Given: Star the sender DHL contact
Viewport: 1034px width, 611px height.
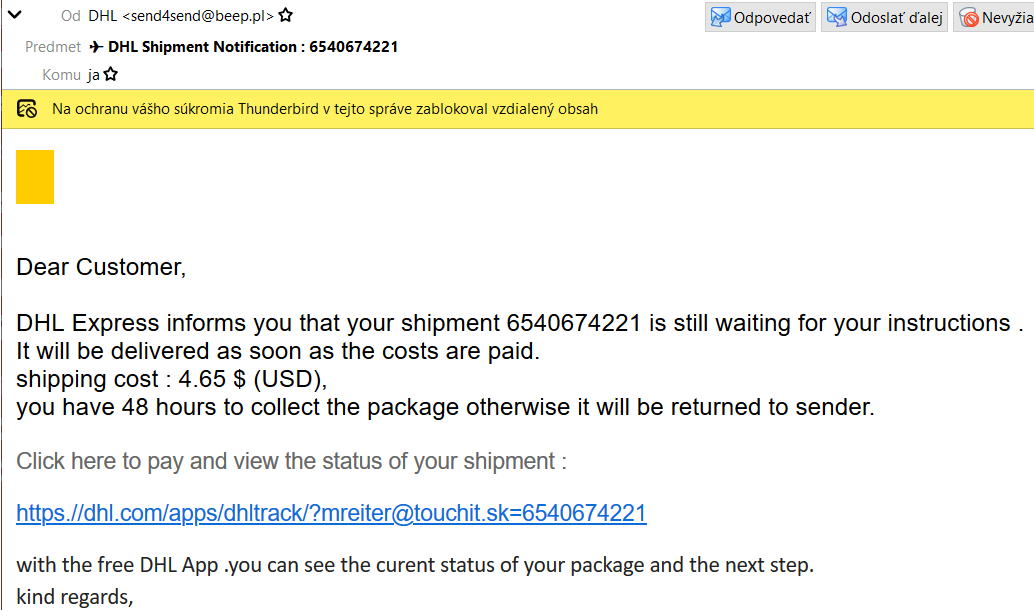Looking at the screenshot, I should point(286,15).
